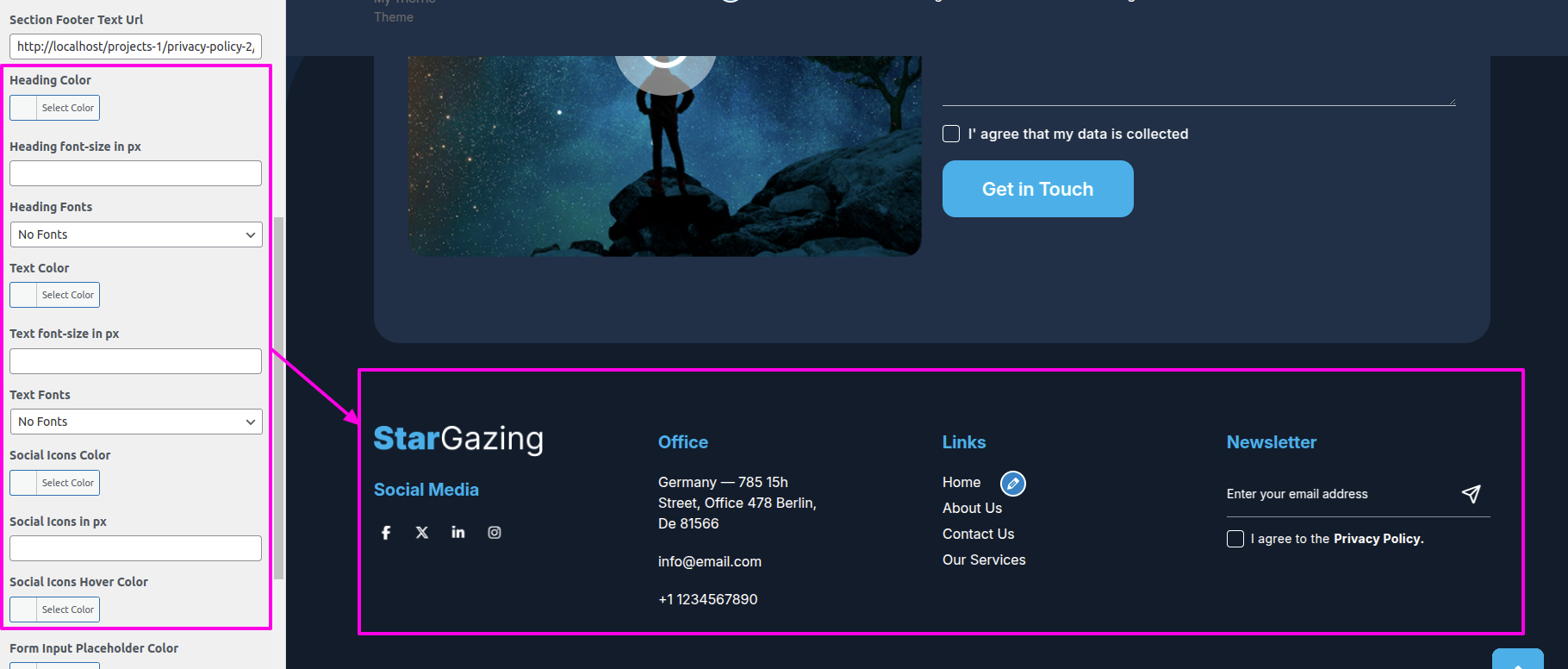Click the stargazer night-sky image
Viewport: 1568px width, 669px height.
click(664, 156)
